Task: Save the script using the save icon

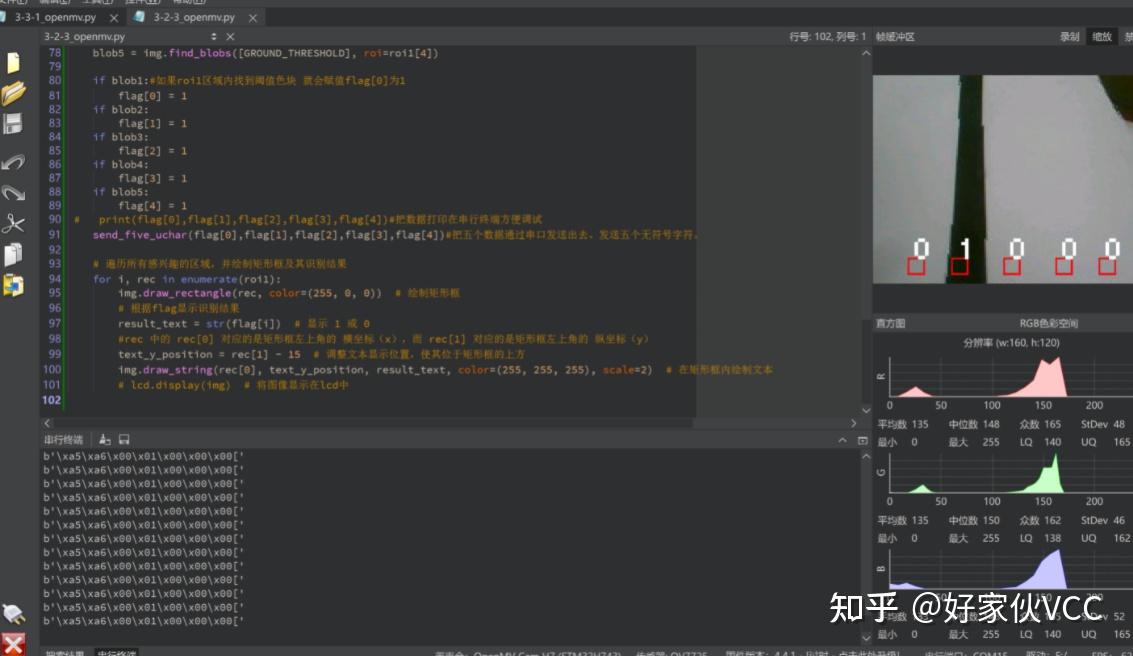Action: coord(14,124)
